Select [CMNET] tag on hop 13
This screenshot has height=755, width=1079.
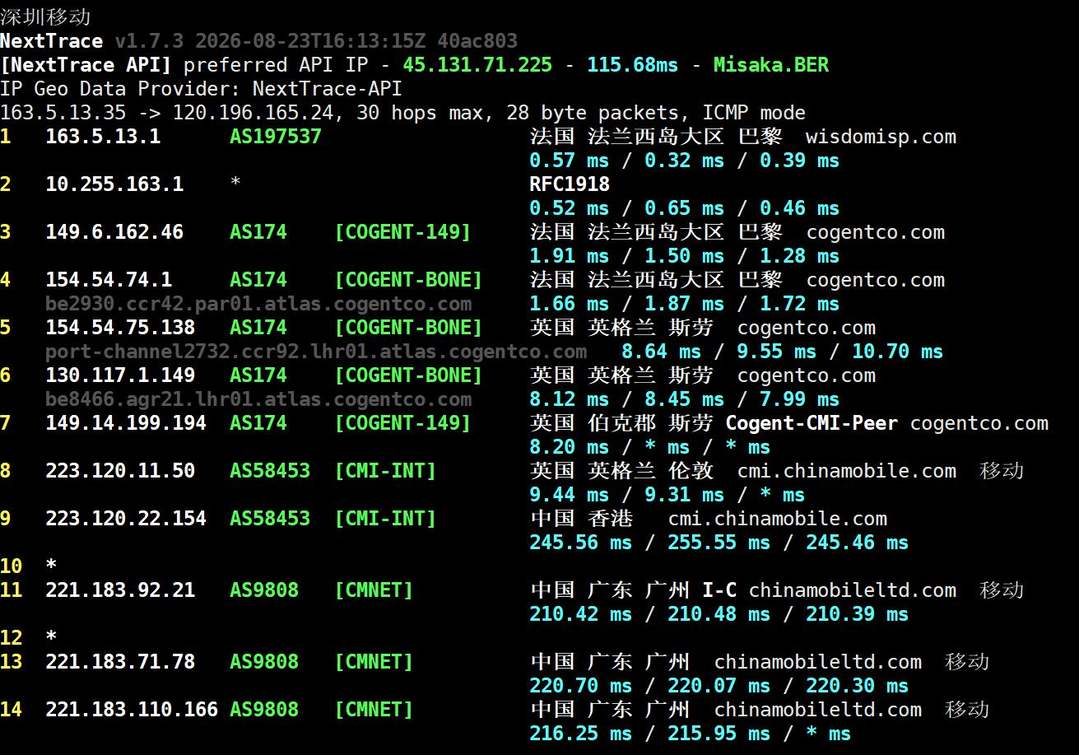point(374,661)
